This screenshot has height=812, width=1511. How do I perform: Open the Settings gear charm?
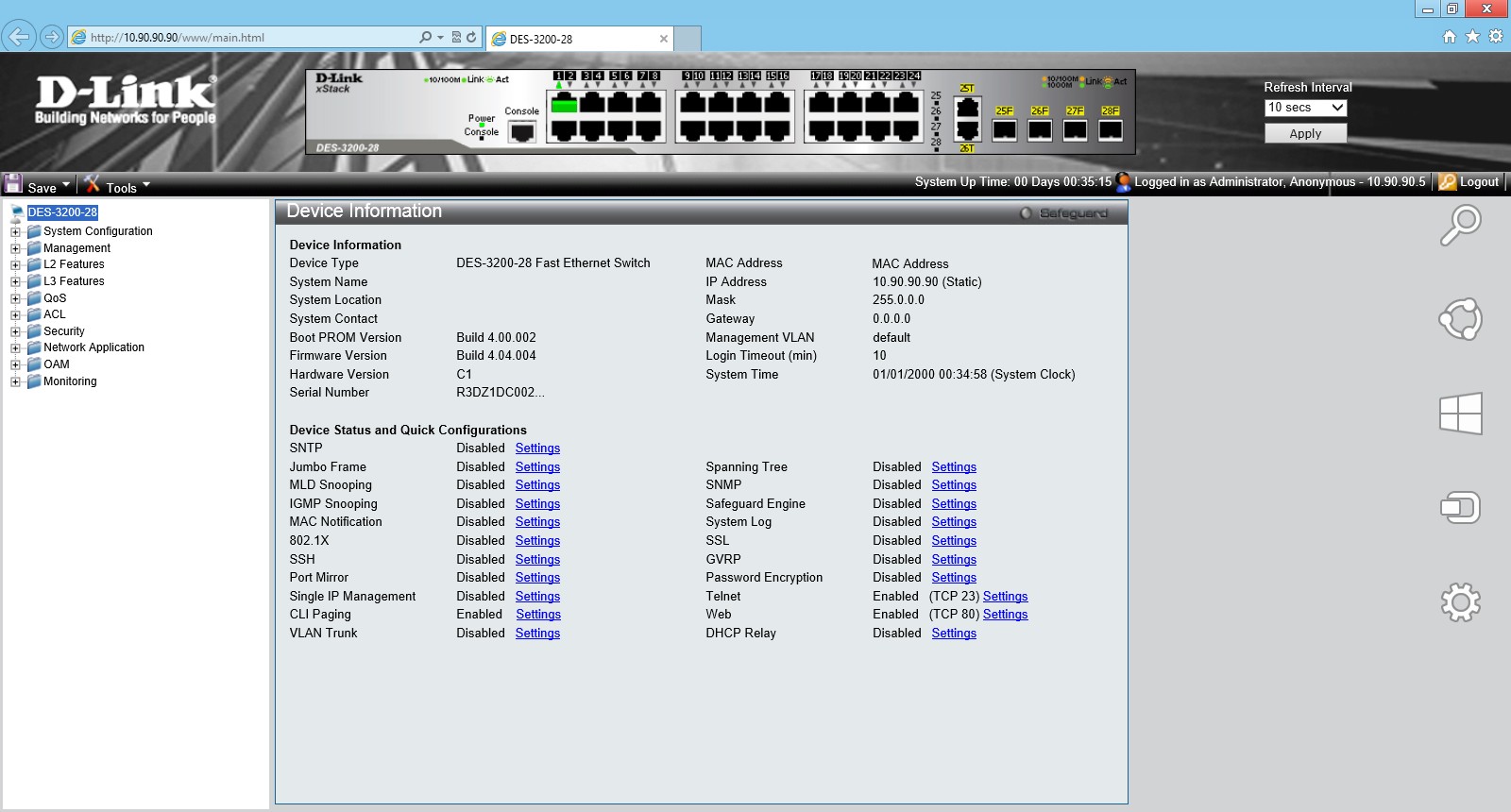[1460, 602]
